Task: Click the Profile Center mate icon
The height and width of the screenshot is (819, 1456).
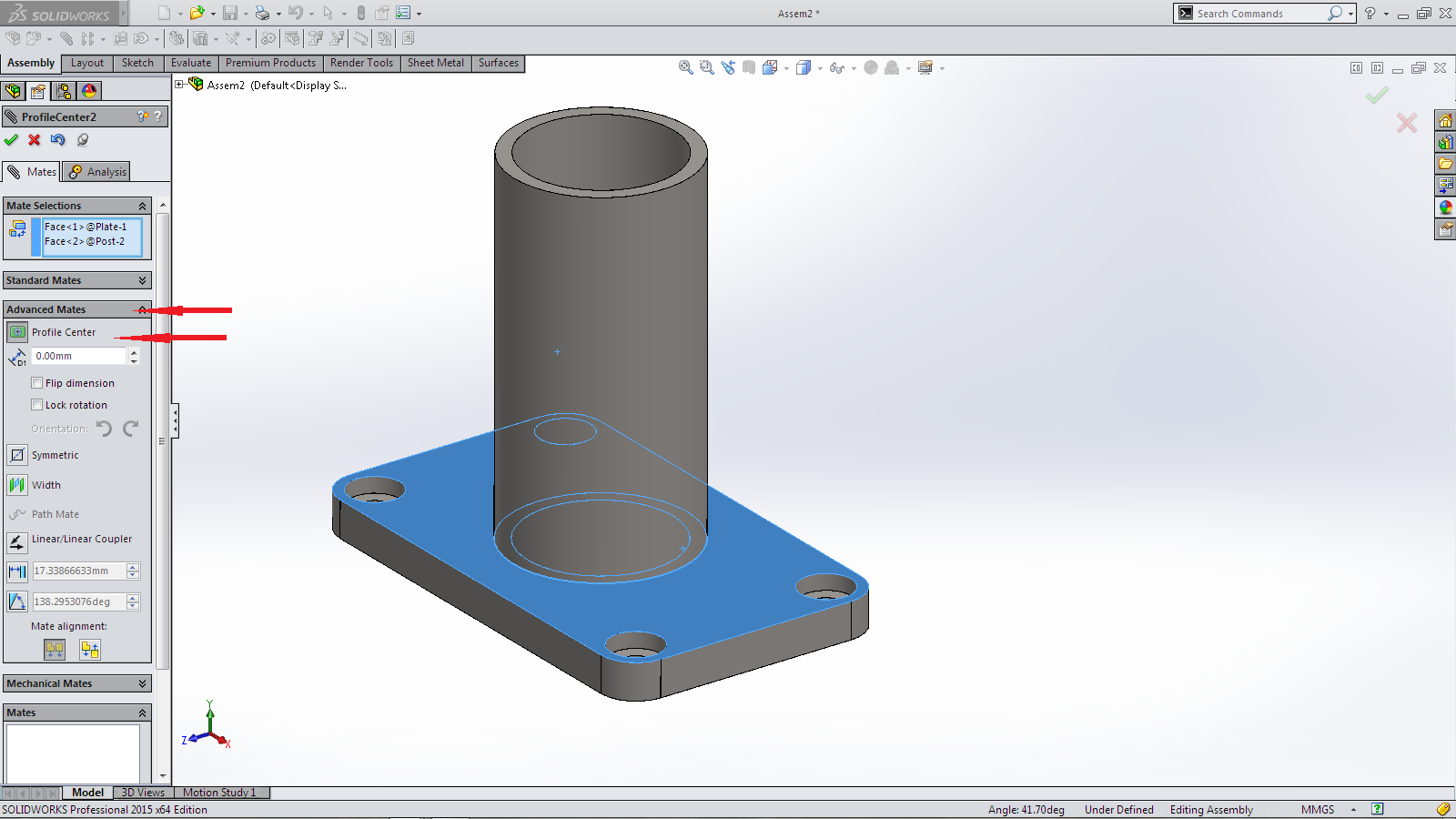Action: point(17,332)
